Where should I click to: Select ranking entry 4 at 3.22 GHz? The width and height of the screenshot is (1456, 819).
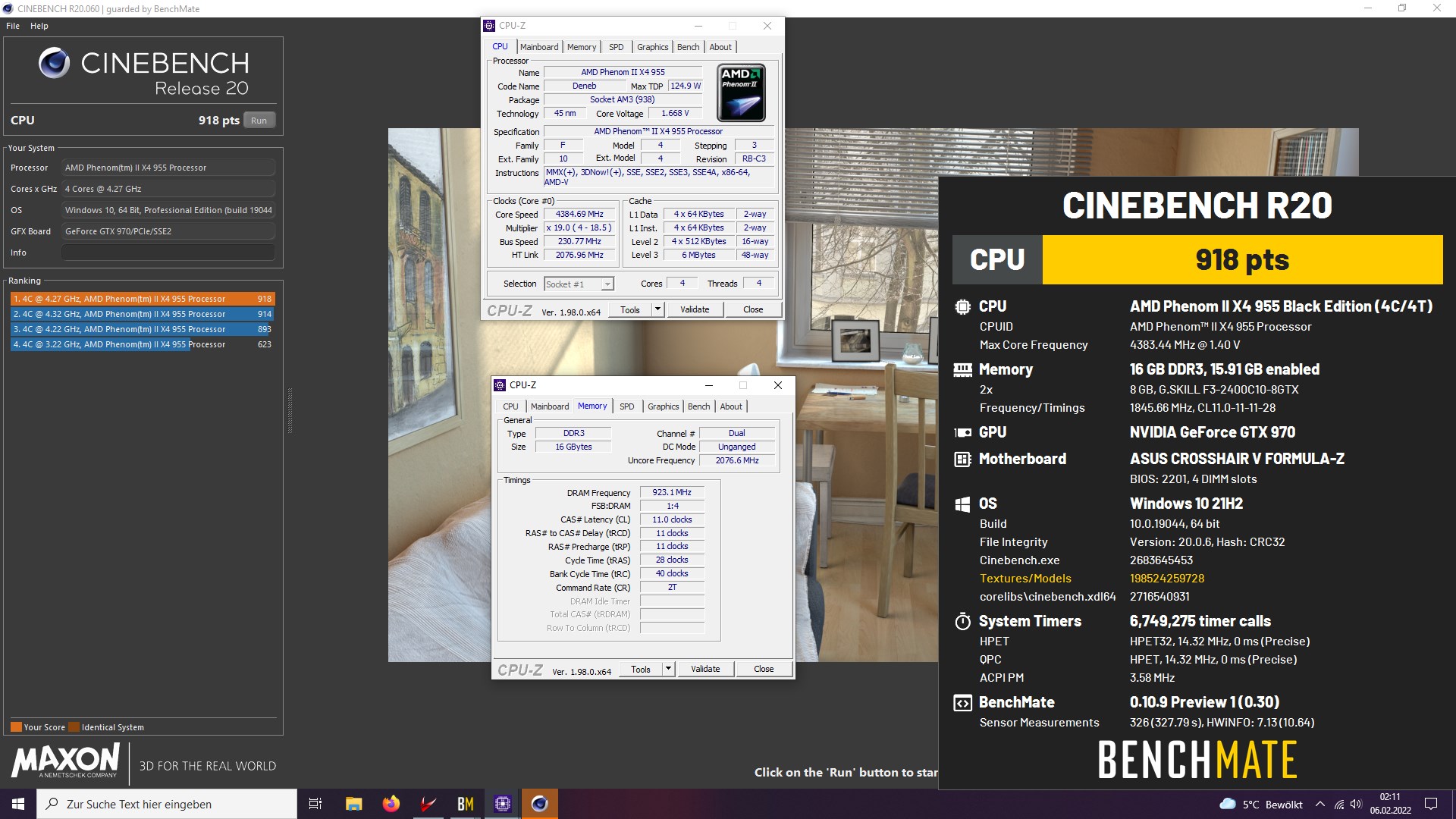point(142,344)
